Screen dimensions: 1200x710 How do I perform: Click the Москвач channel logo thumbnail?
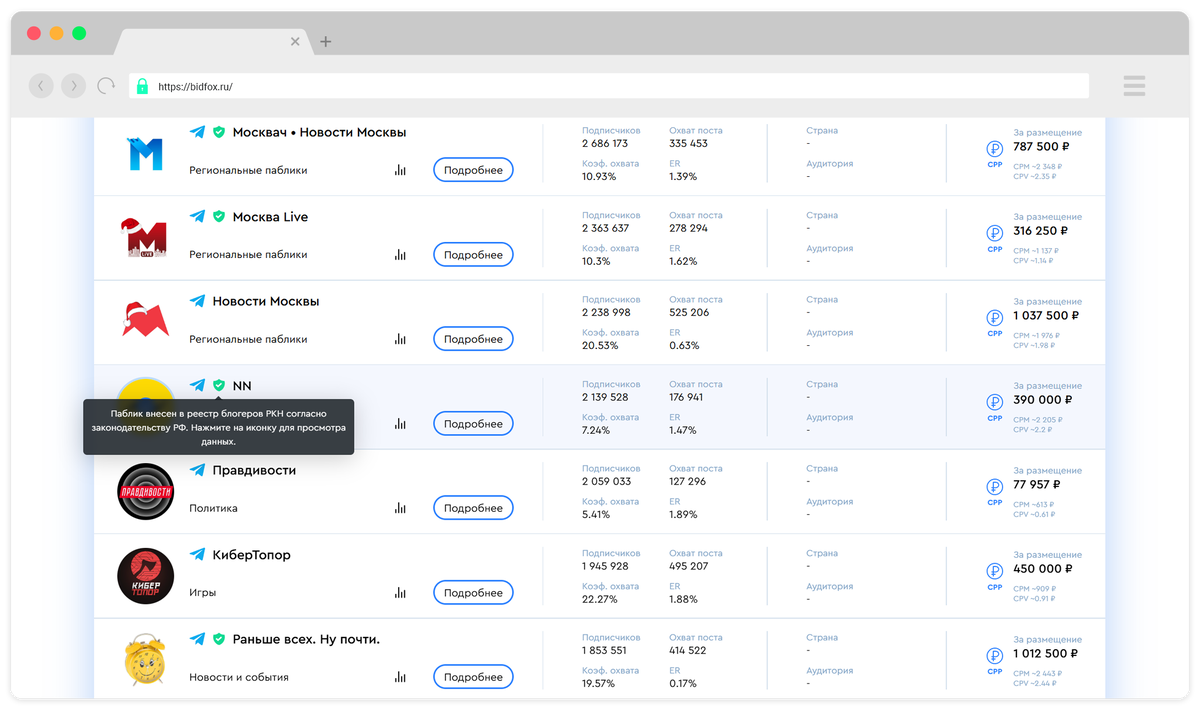point(145,152)
